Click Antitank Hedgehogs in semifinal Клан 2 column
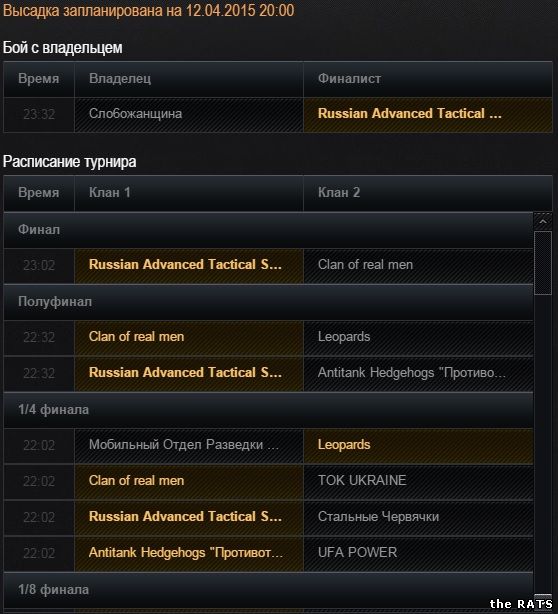Viewport: 558px width, 614px height. click(411, 373)
